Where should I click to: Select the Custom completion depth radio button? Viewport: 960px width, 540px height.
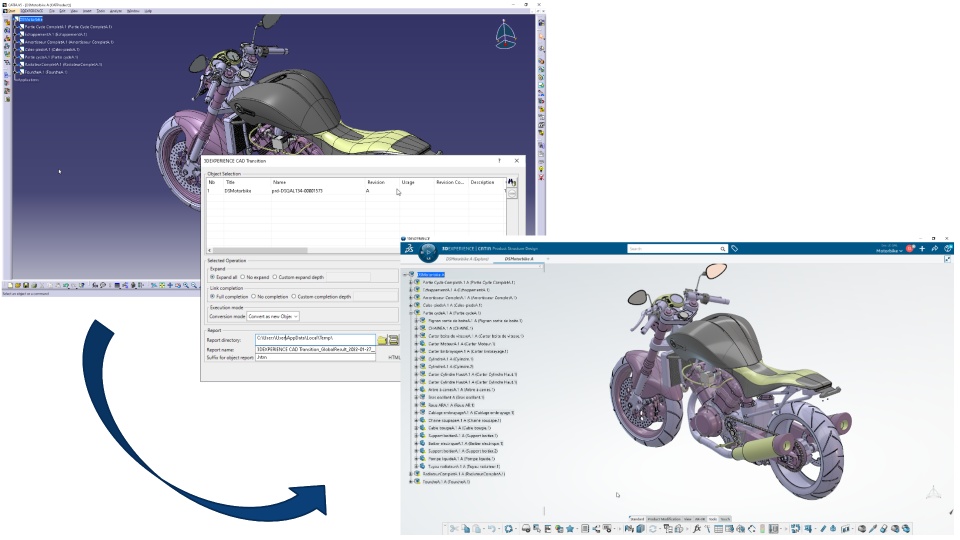293,296
